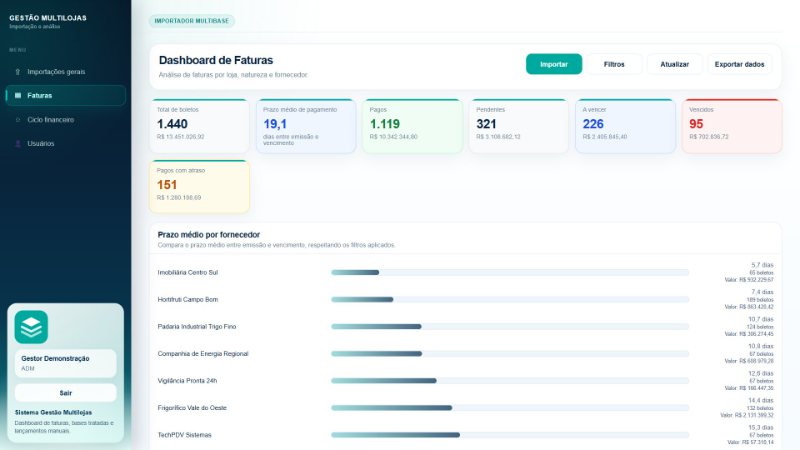Select the Pagos com atraso card
The image size is (800, 450).
pyautogui.click(x=199, y=187)
